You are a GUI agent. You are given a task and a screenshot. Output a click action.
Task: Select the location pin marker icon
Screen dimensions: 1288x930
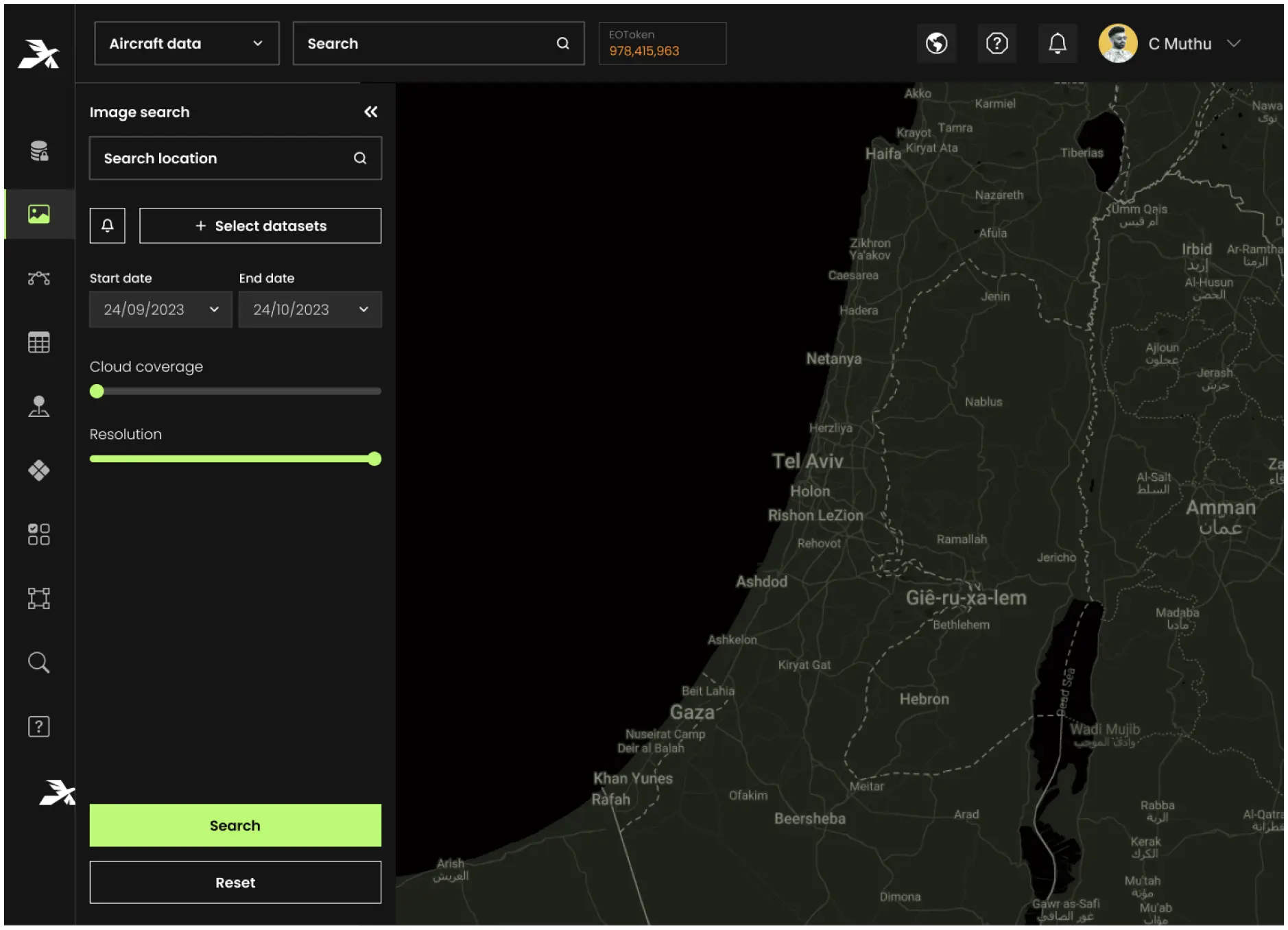39,406
